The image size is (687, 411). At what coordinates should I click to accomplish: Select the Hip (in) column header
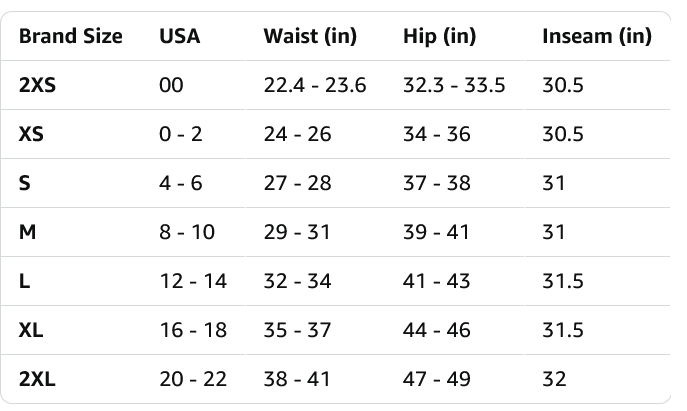pos(439,36)
